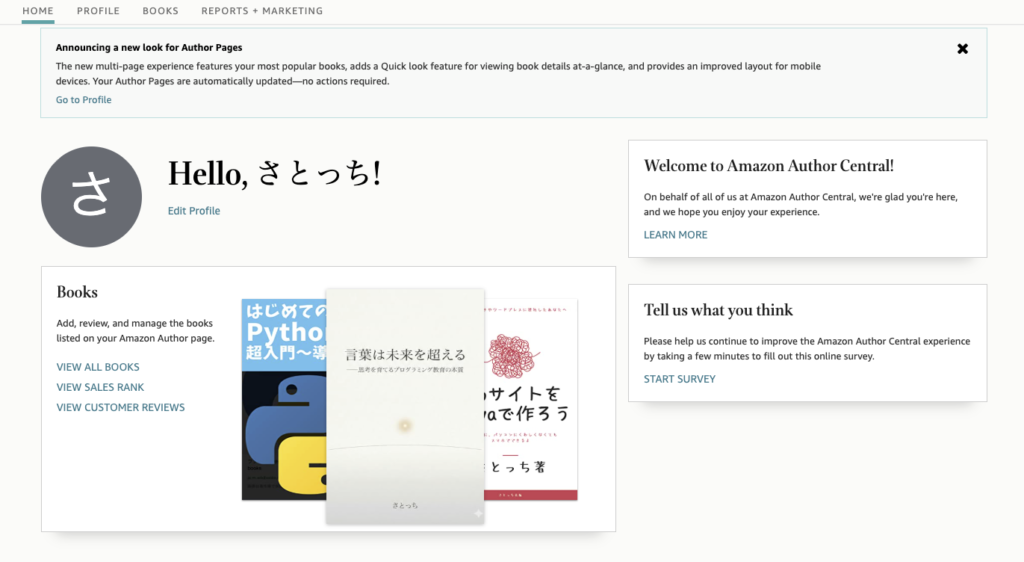Click the glowing dot on the center book cover
This screenshot has height=562, width=1024.
pyautogui.click(x=405, y=425)
